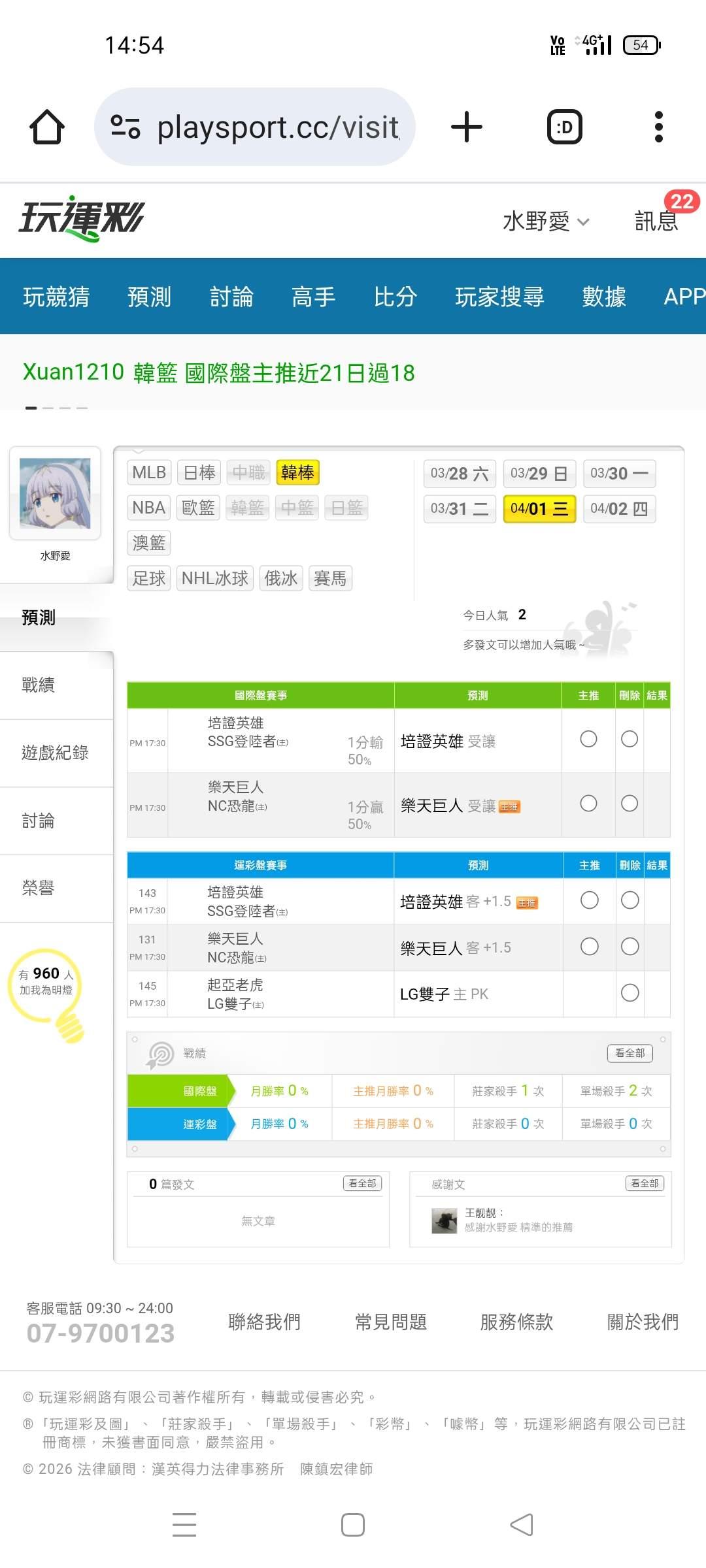Open the 玩競猜 nav menu

(56, 297)
